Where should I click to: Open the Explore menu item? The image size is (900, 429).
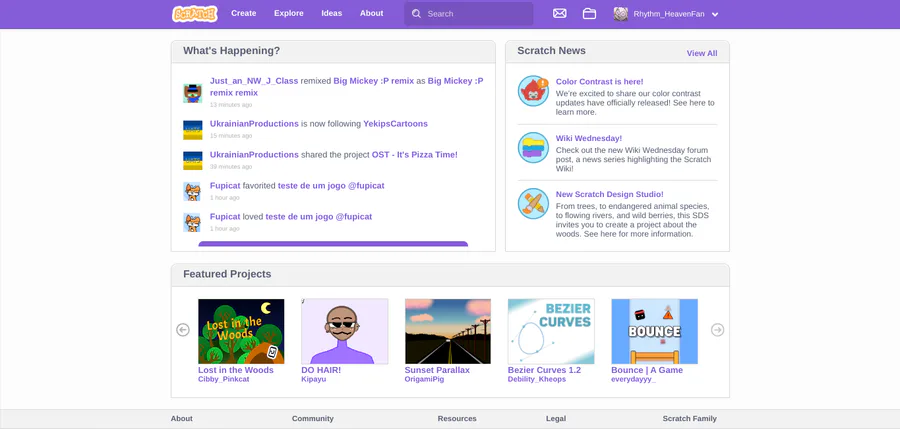[289, 13]
